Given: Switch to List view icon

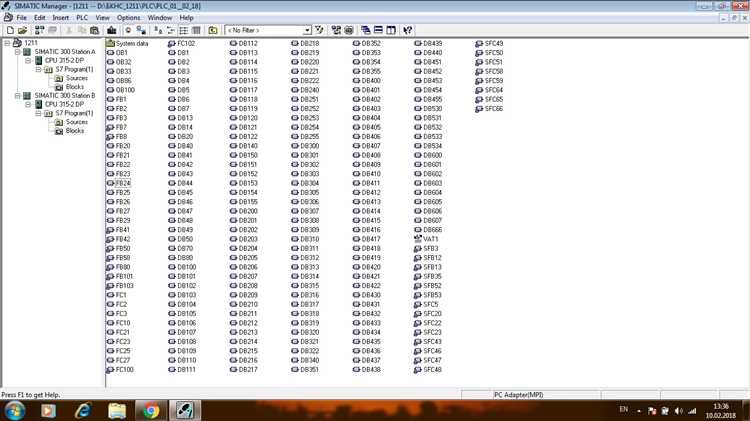Looking at the screenshot, I should 183,30.
